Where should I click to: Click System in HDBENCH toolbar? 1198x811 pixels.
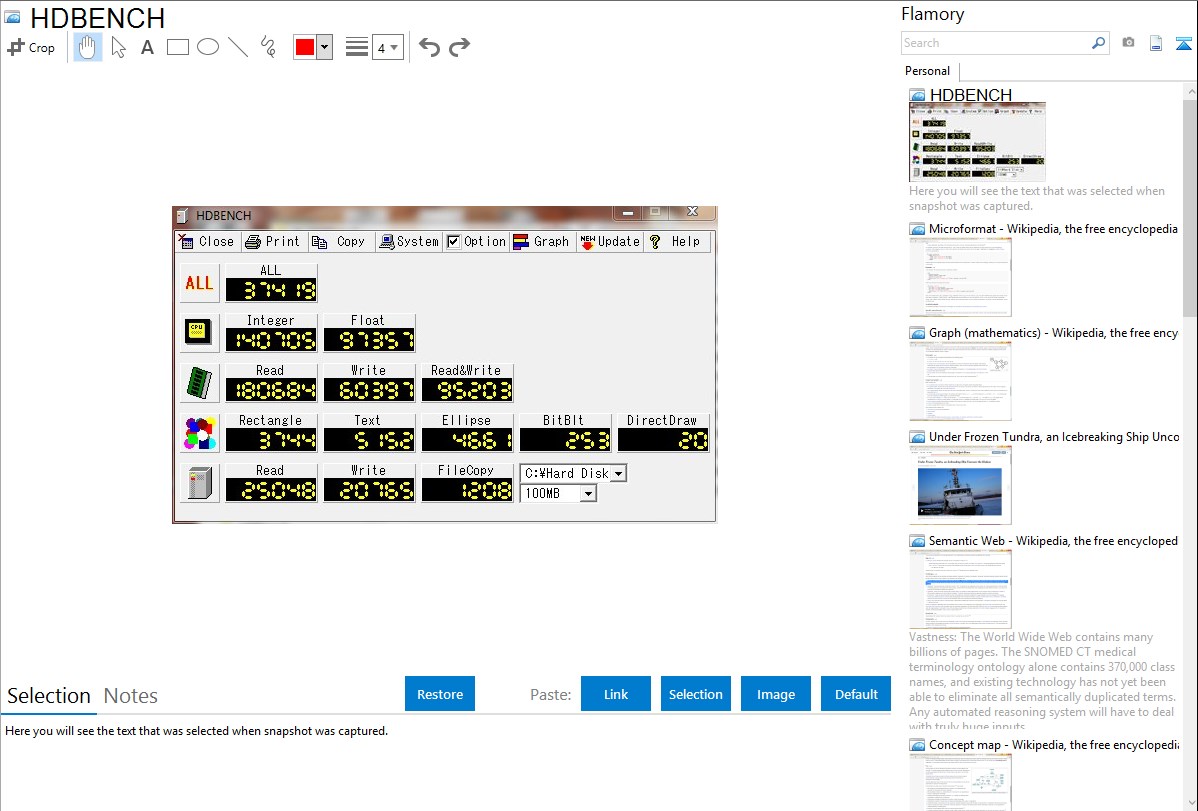(410, 242)
